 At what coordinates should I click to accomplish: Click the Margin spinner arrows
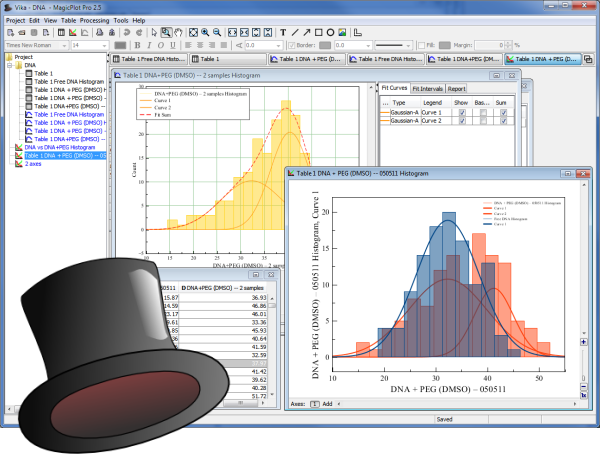coord(508,46)
